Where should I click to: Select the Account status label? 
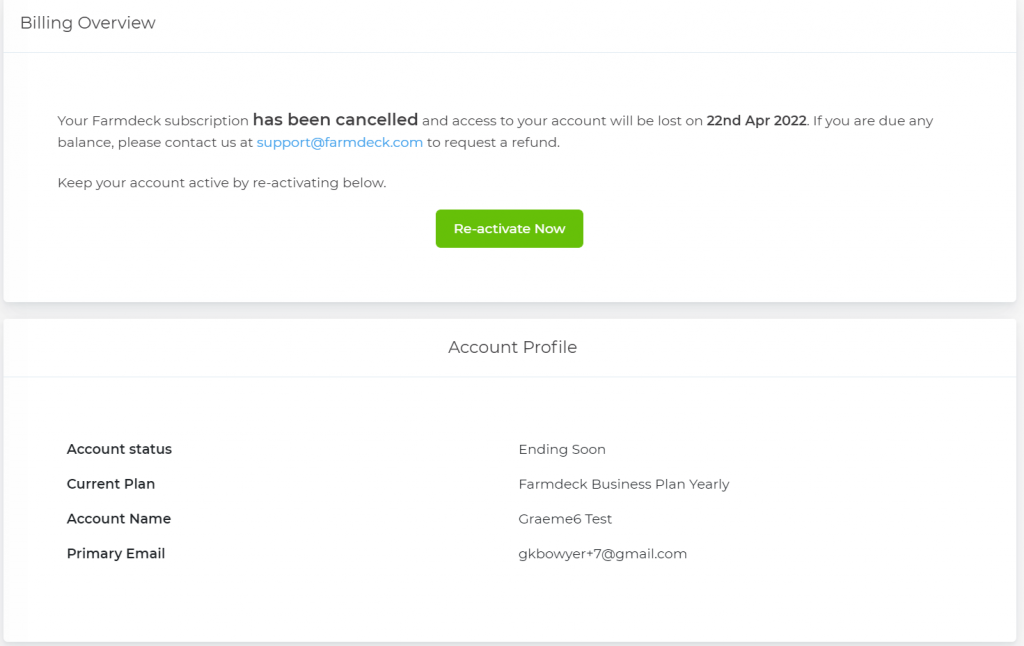tap(119, 450)
